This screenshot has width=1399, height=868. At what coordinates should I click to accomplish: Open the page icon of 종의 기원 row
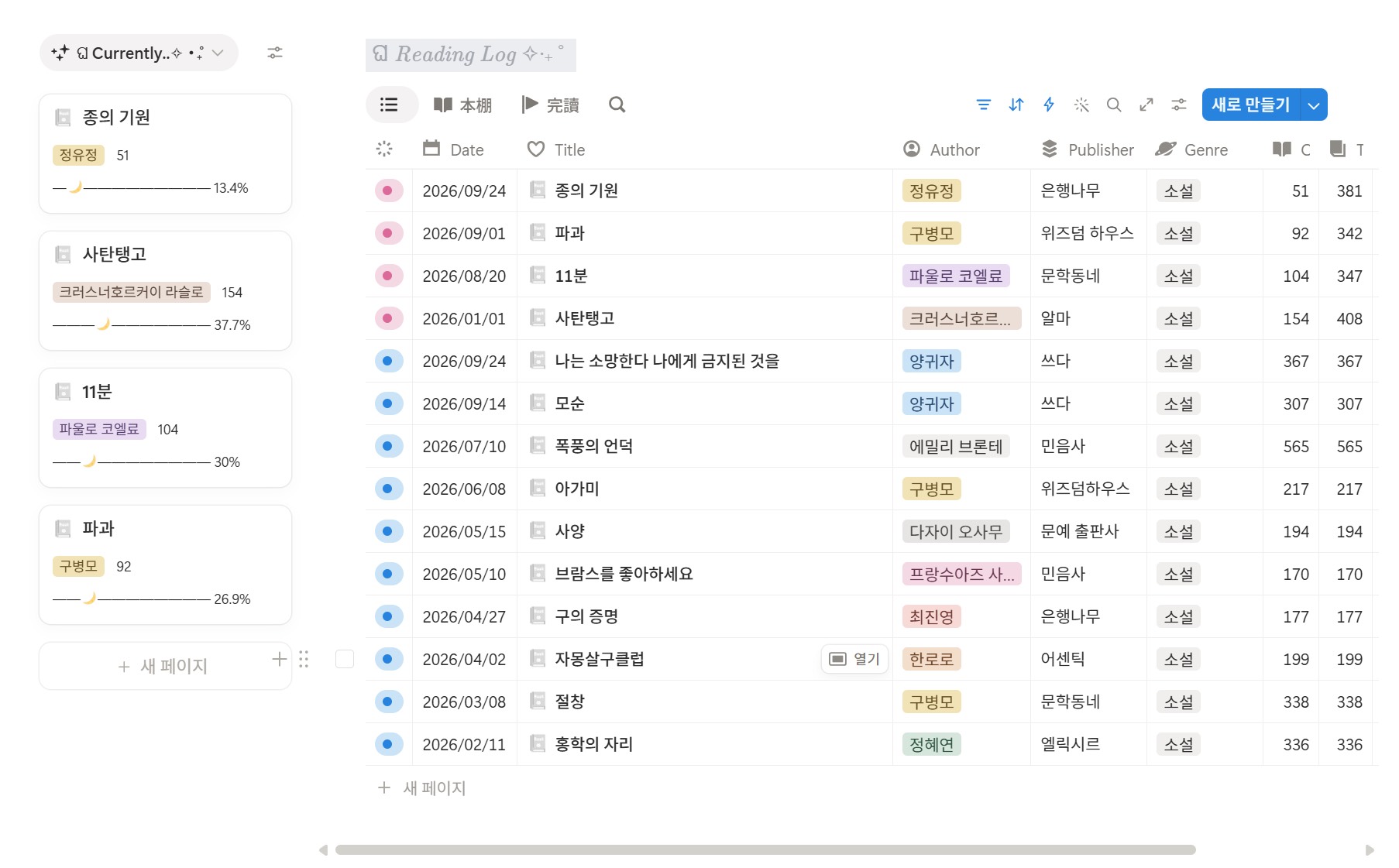tap(538, 190)
